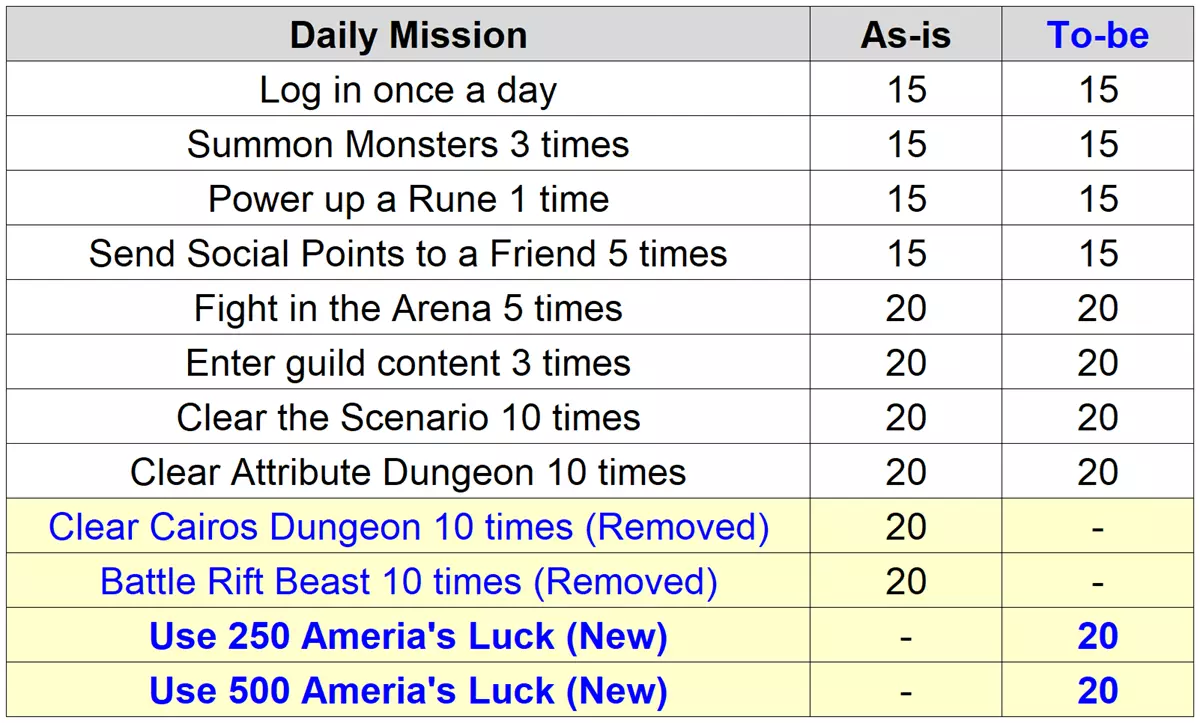Select the new "Use 500 Ameria's Luck" mission
This screenshot has width=1200, height=723.
point(408,690)
